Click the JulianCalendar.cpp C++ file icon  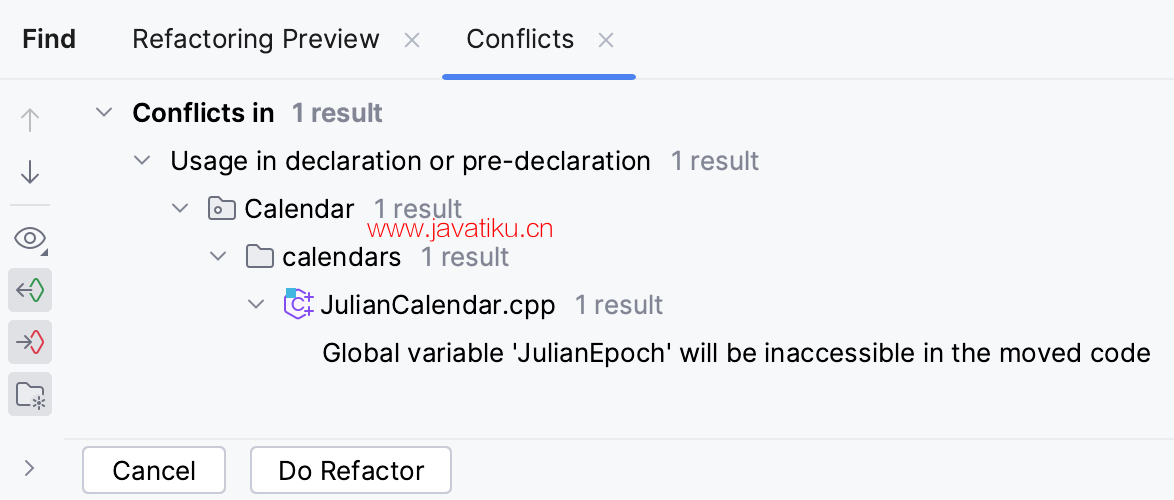[x=298, y=304]
